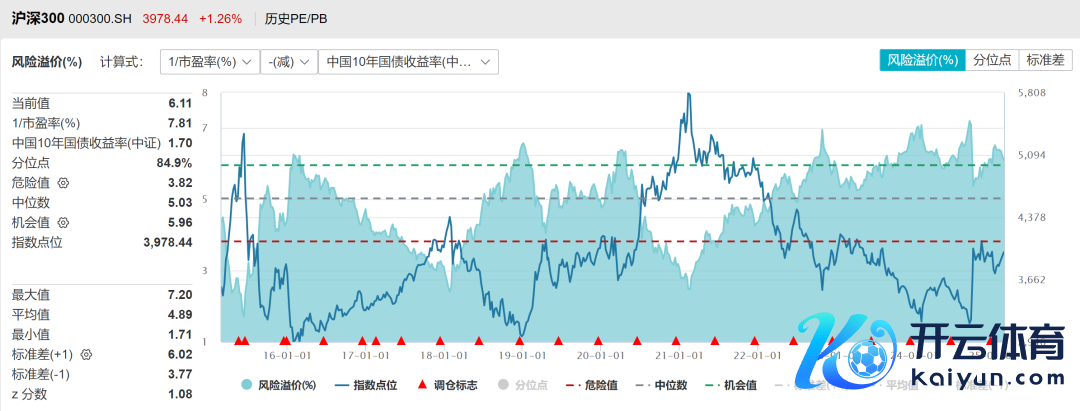Open settings gear next to 危险值

tap(63, 183)
